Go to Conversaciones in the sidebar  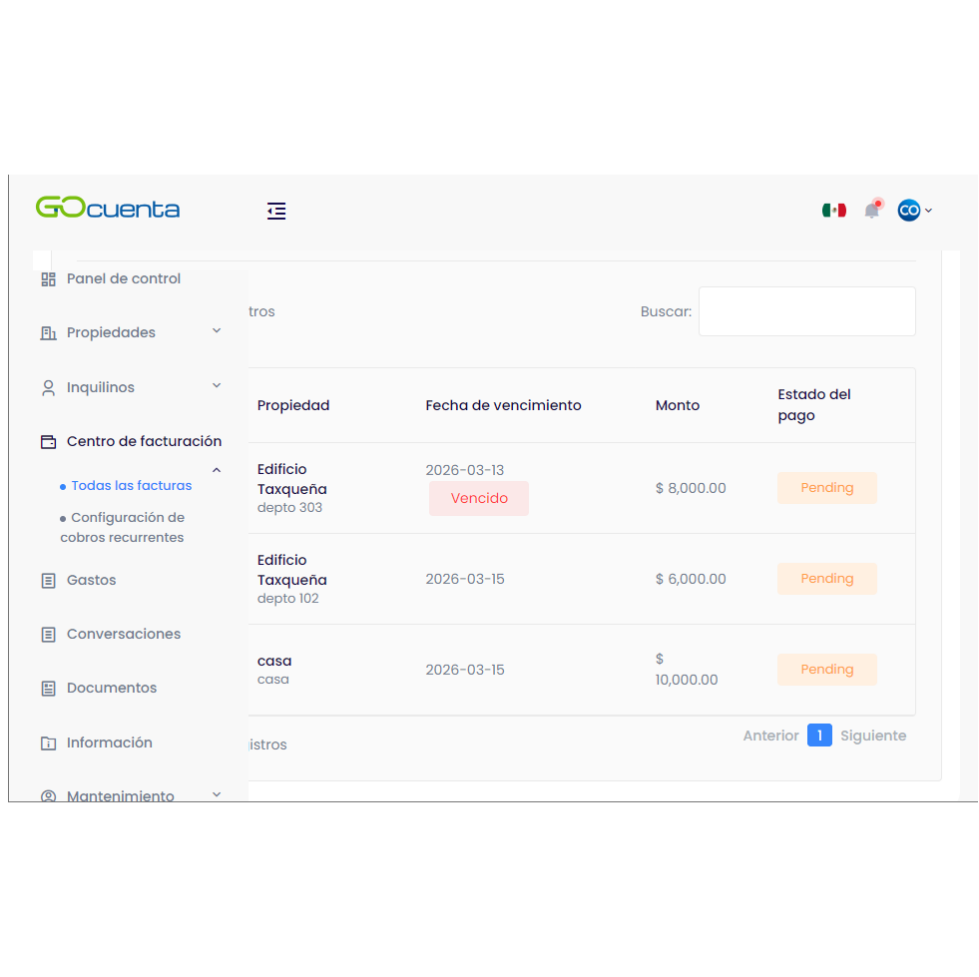click(123, 634)
